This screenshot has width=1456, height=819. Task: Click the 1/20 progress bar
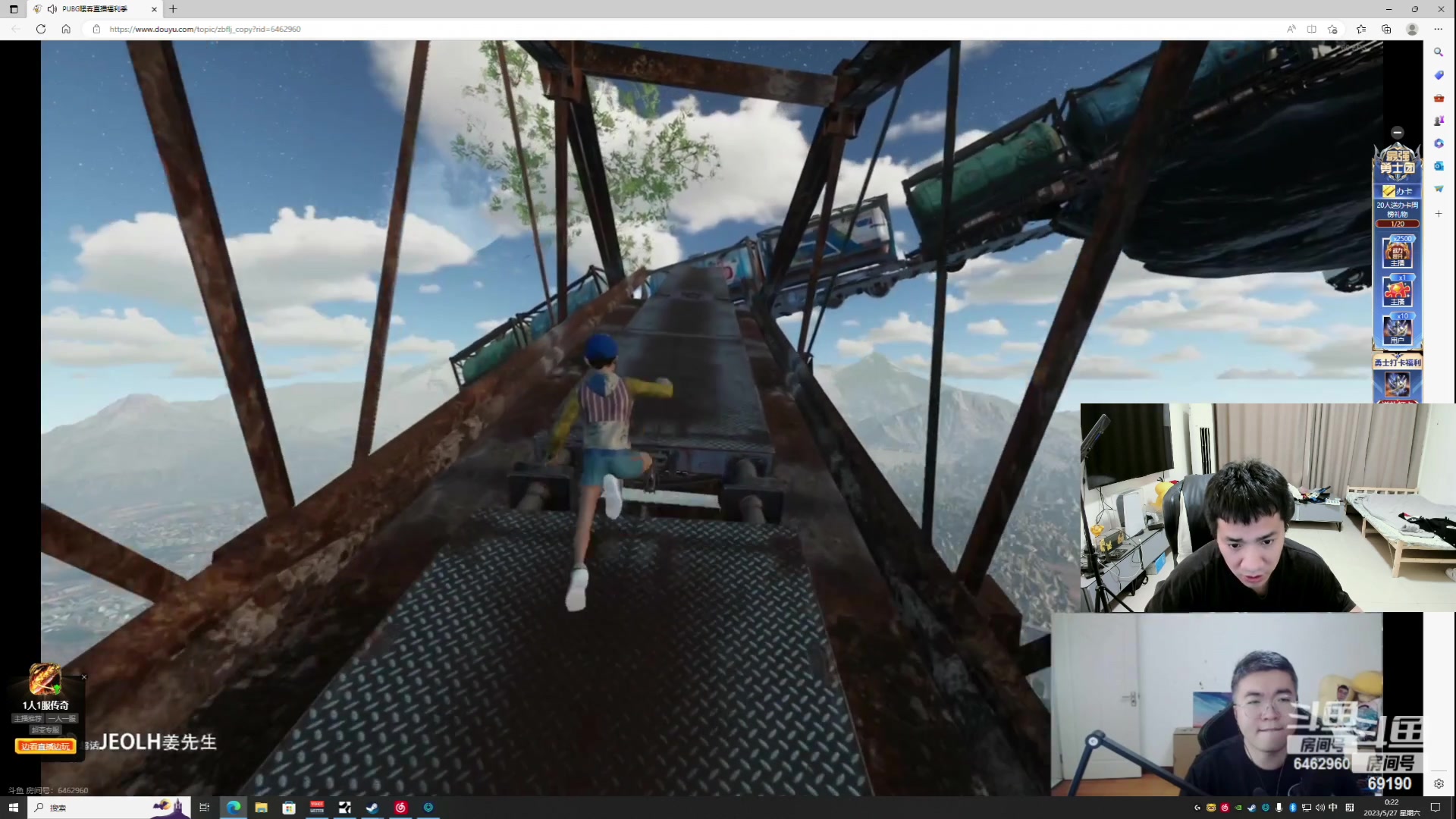click(x=1398, y=224)
